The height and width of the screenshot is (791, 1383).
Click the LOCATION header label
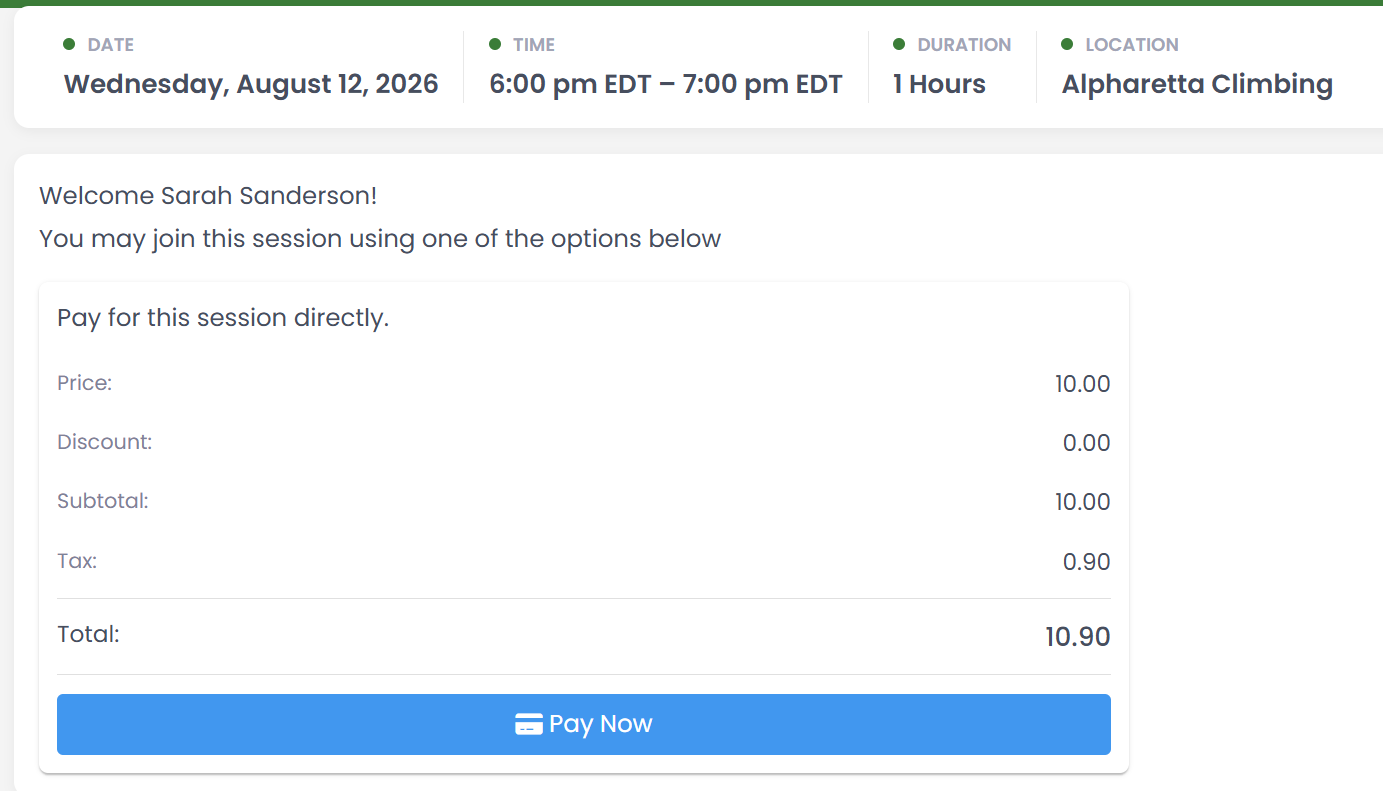(1132, 44)
